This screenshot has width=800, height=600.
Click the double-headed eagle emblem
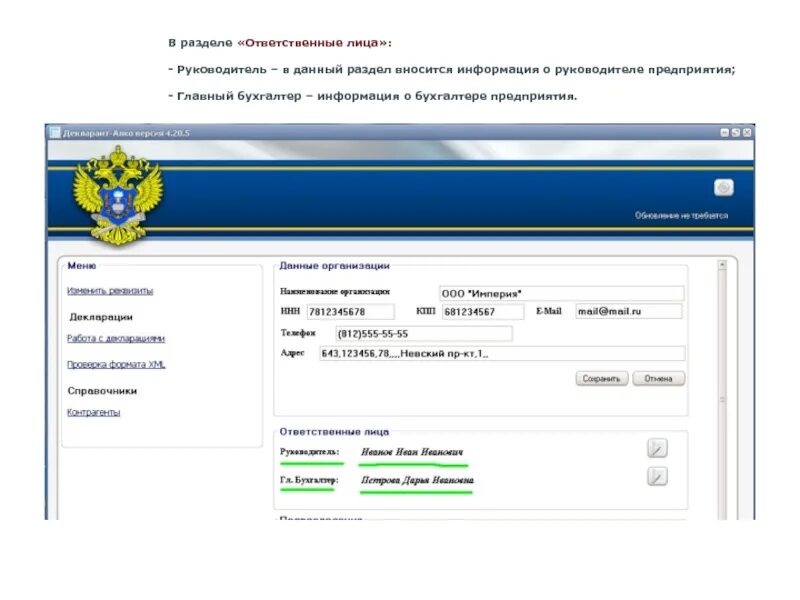(x=118, y=195)
